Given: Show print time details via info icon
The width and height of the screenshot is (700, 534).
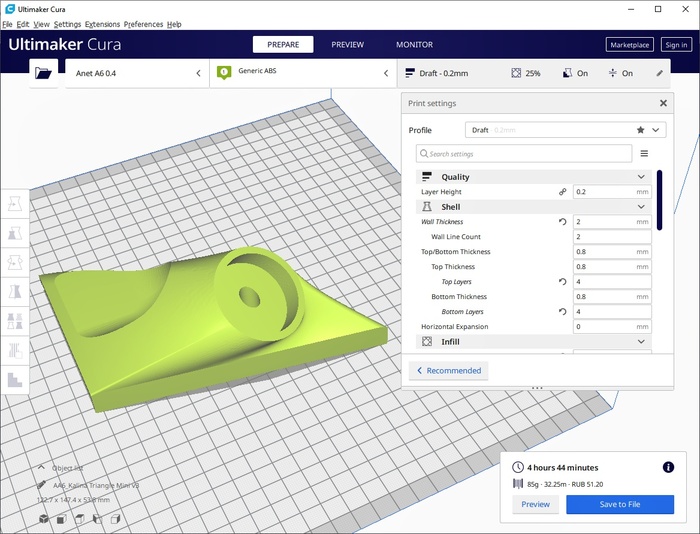Looking at the screenshot, I should coord(668,467).
